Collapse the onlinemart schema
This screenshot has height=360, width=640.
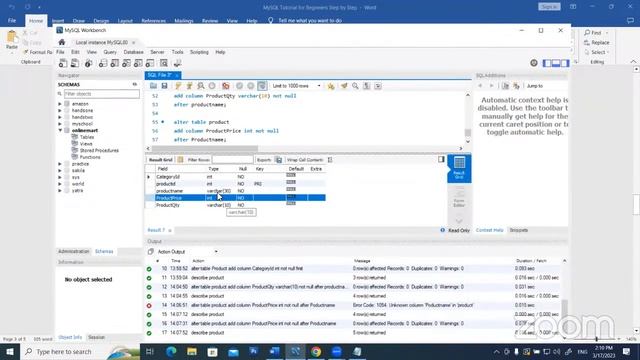point(60,131)
